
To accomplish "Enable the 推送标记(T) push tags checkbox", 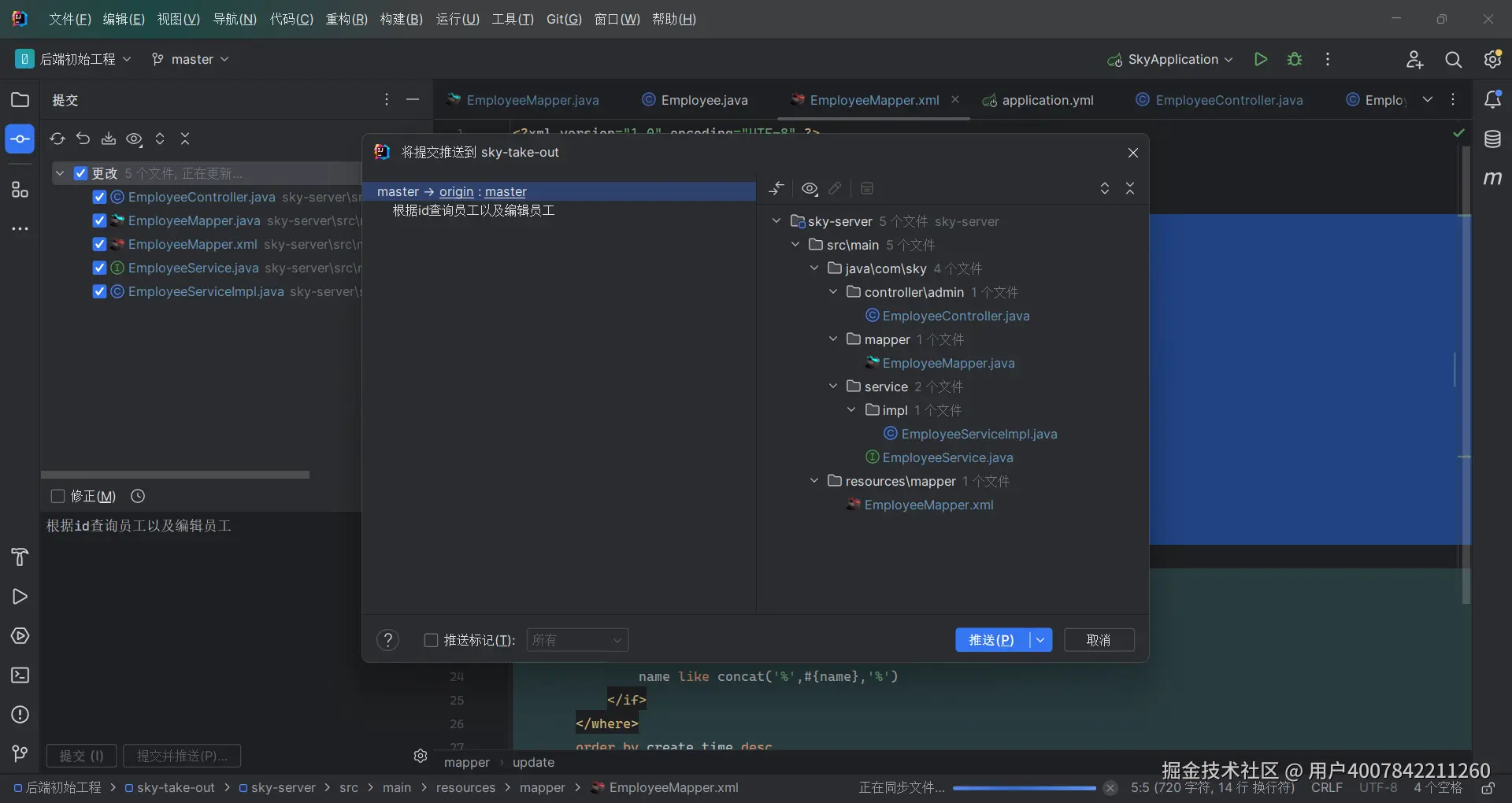I will [x=431, y=640].
